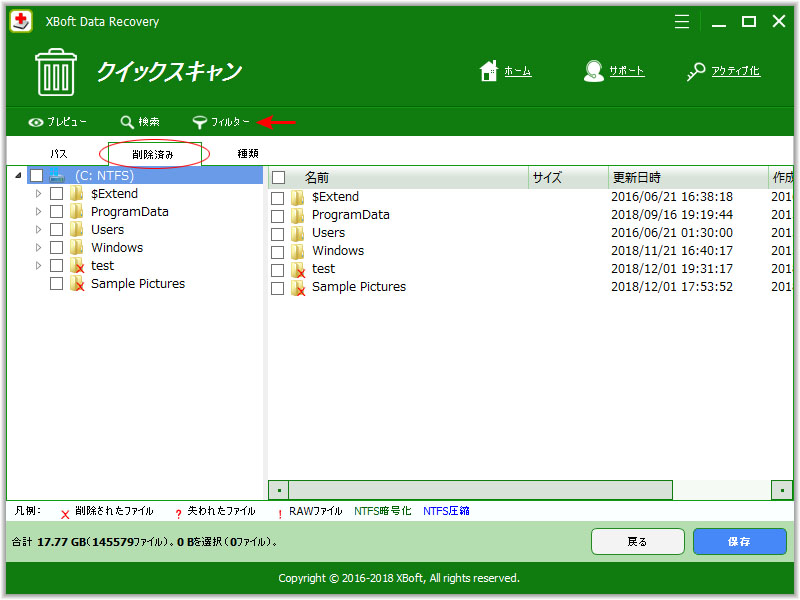This screenshot has height=600, width=800.
Task: Open the hamburger menu icon in the title bar
Action: tap(682, 21)
